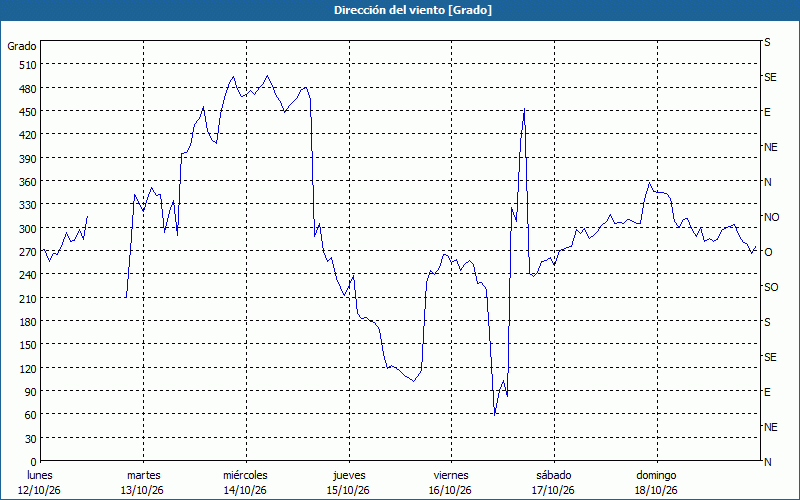Viewport: 800px width, 500px height.
Task: Click the lowest dip near 60 degrees
Action: click(x=494, y=414)
